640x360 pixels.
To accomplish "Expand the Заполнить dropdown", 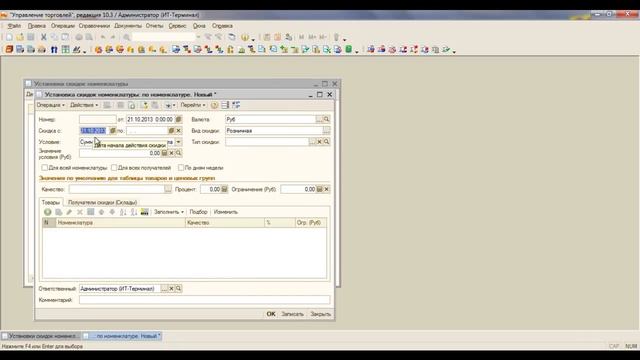I will [169, 212].
